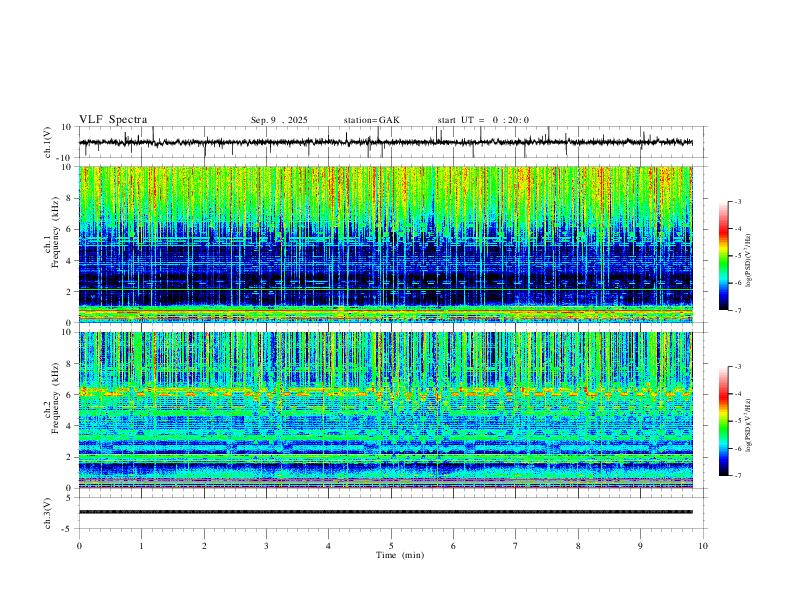Click the ch.2 "Frequency (kHz)" axis label
The width and height of the screenshot is (792, 612).
pyautogui.click(x=55, y=398)
